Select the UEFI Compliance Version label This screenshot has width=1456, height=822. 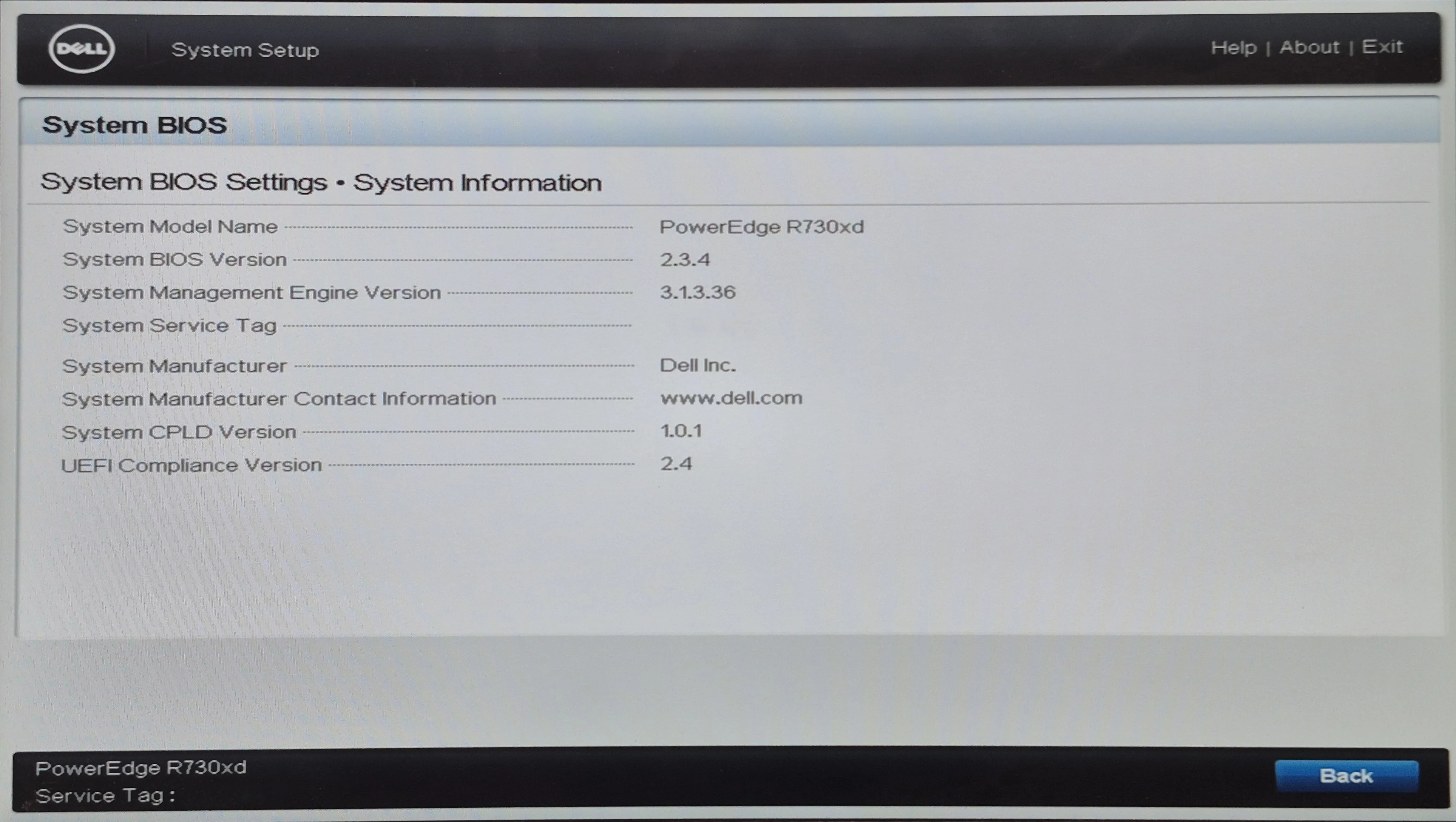(191, 465)
